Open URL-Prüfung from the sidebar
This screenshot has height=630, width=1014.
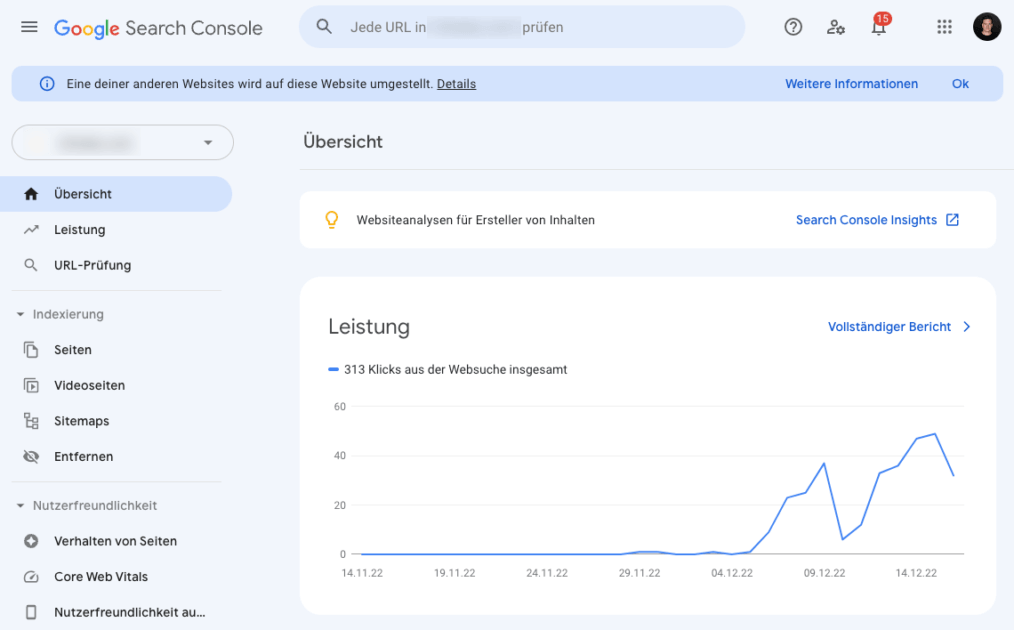(x=92, y=265)
